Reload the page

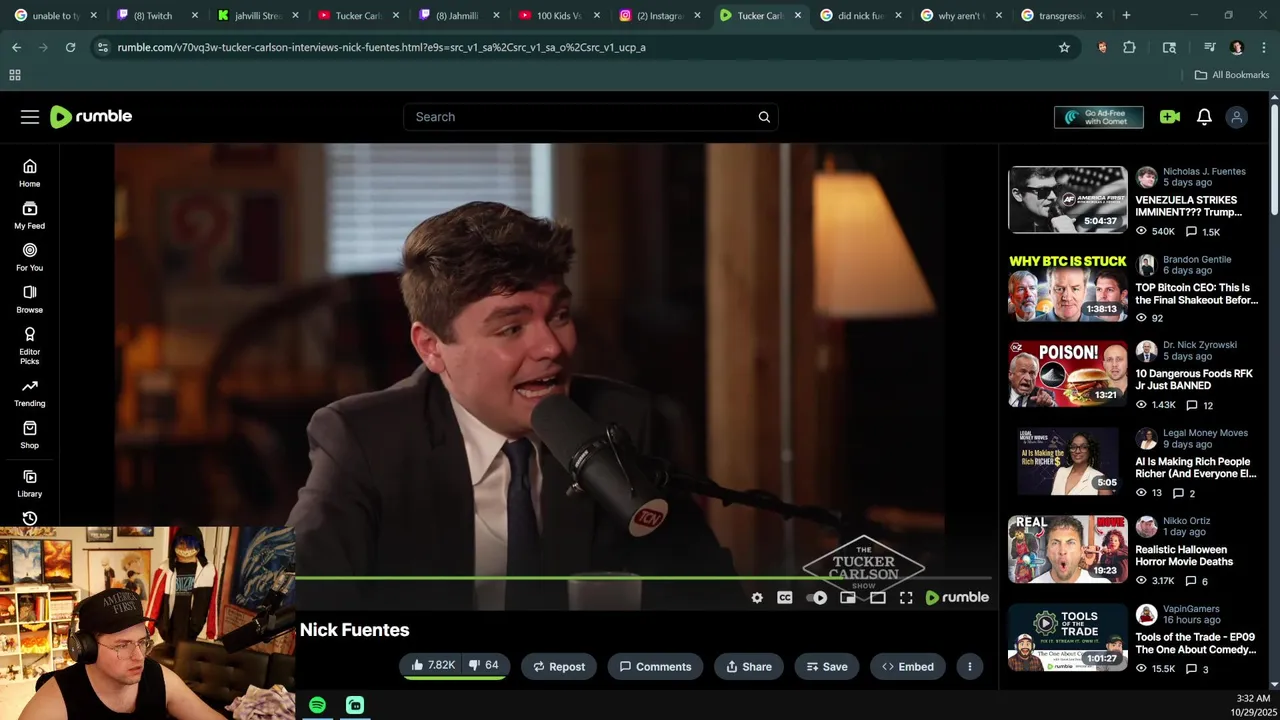point(70,47)
